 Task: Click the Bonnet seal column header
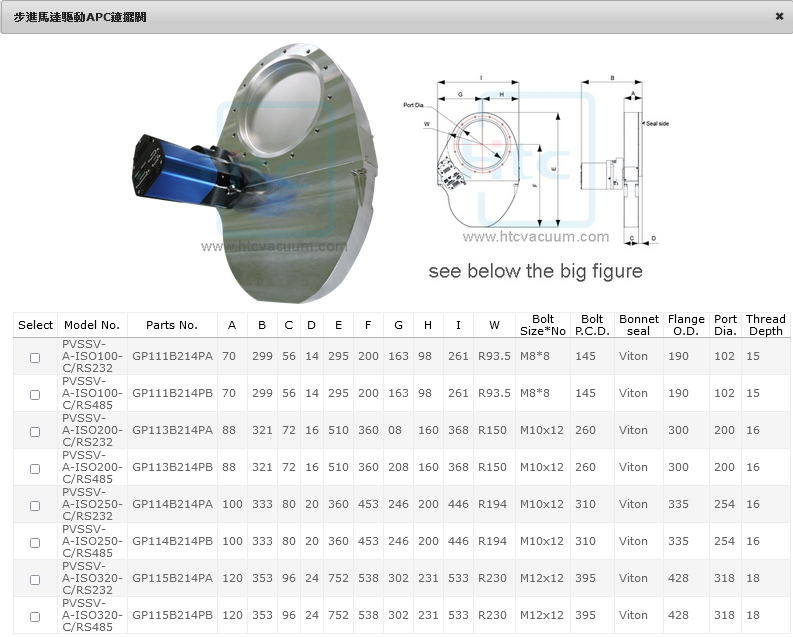coord(638,325)
